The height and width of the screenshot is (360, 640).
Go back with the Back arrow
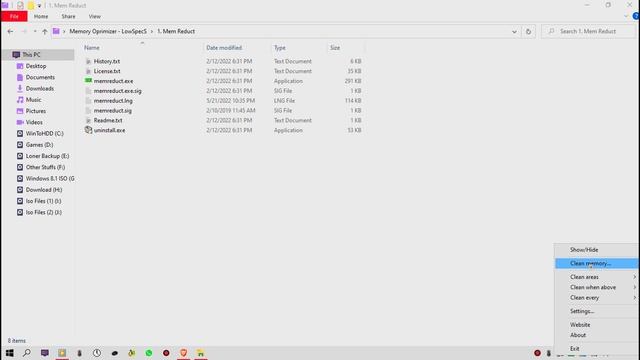(10, 31)
